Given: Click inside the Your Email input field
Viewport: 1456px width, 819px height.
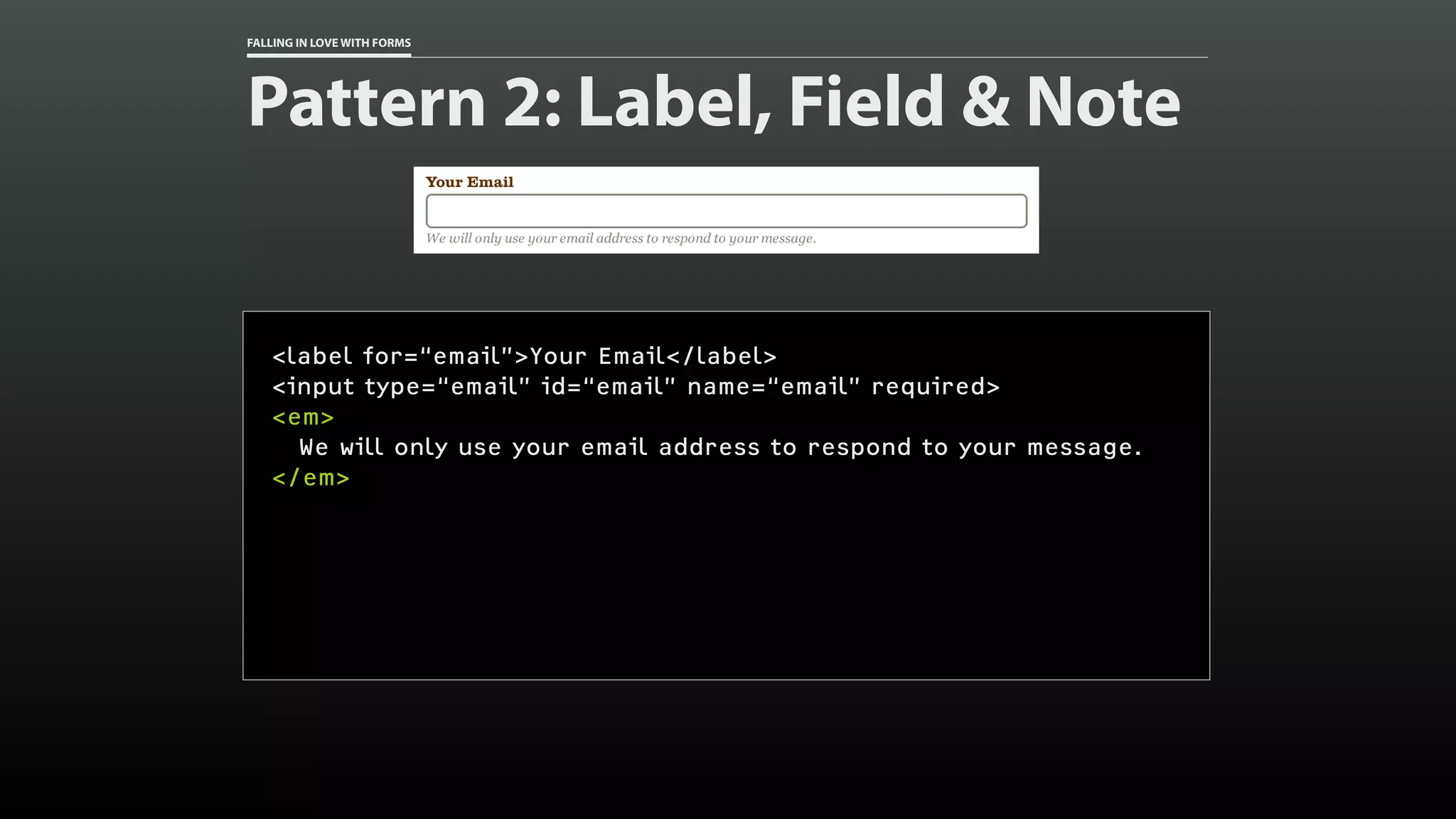Looking at the screenshot, I should click(726, 211).
